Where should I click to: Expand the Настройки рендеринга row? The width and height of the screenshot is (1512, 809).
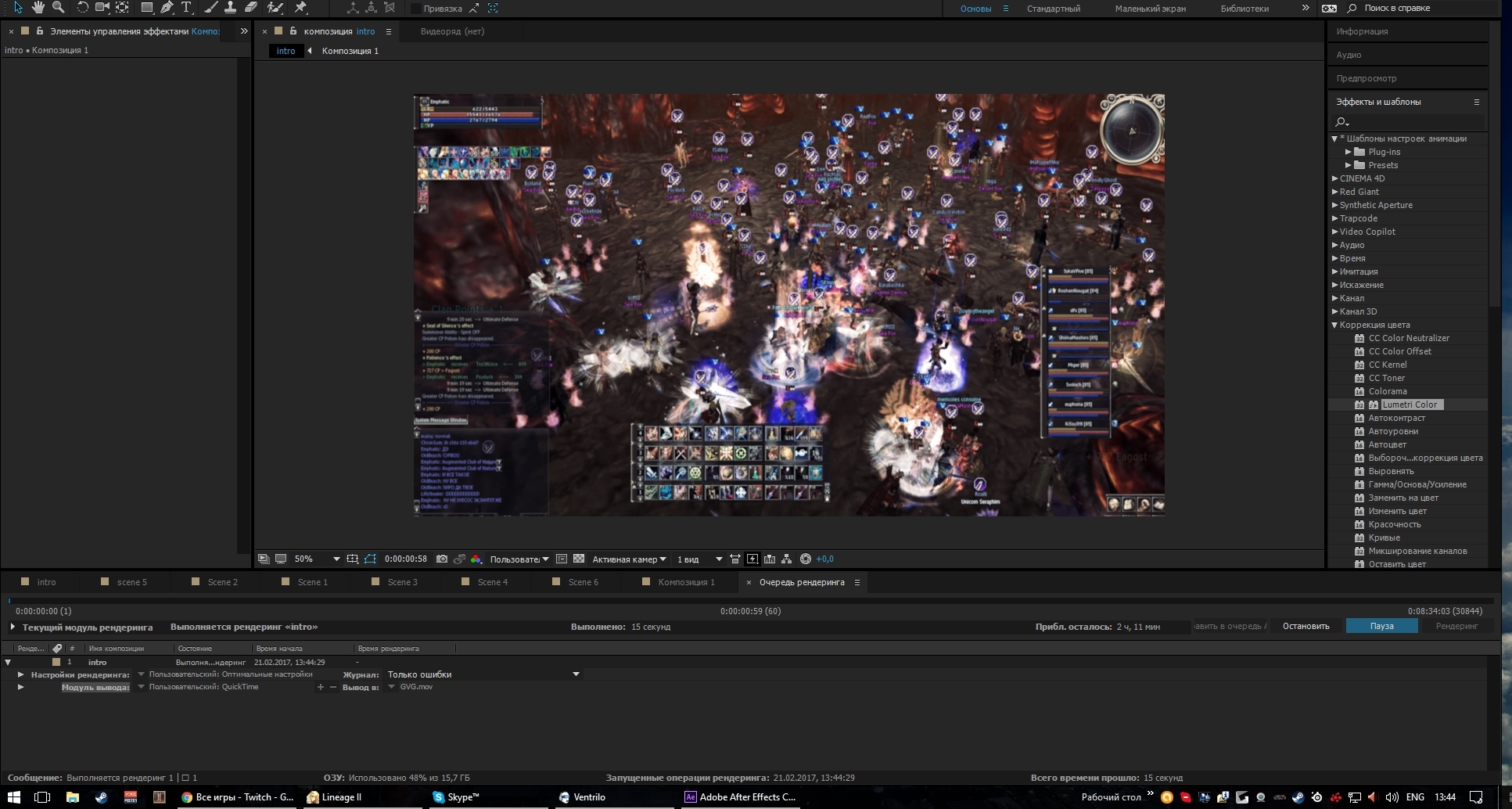(21, 674)
